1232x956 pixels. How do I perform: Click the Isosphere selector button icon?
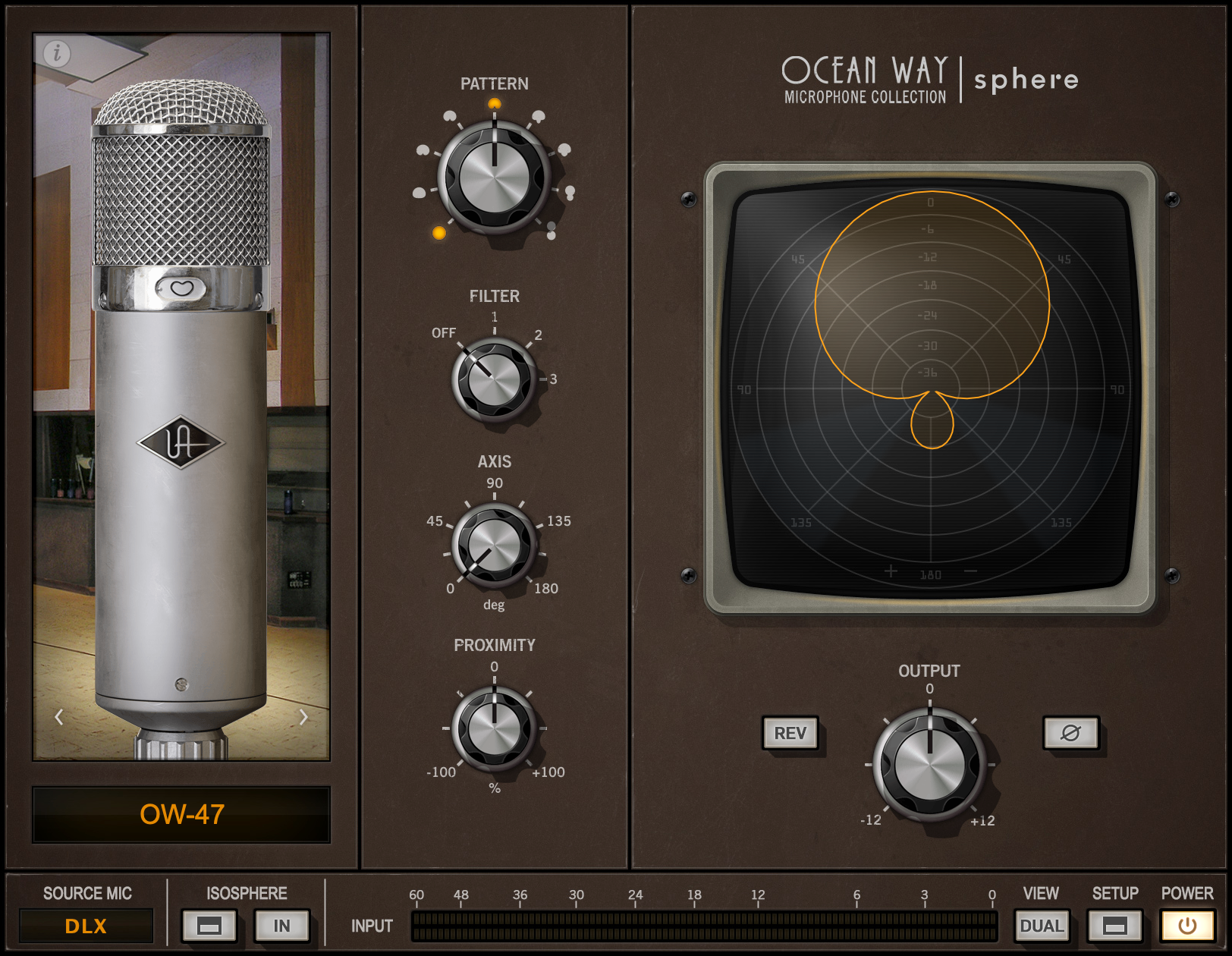click(209, 926)
